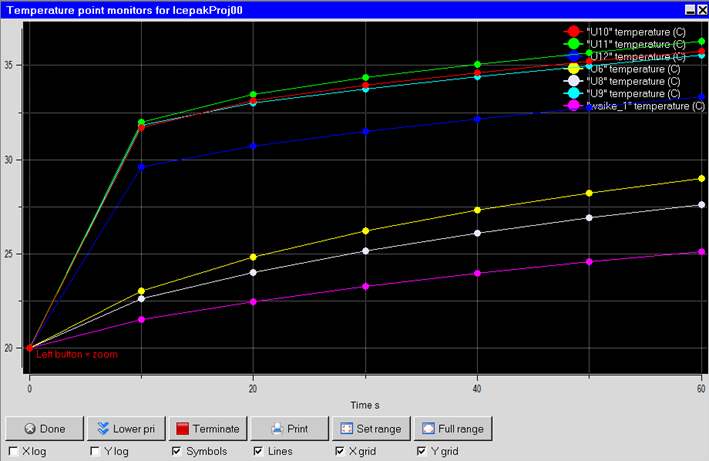
Task: Toggle the Symbols checkbox
Action: [177, 451]
